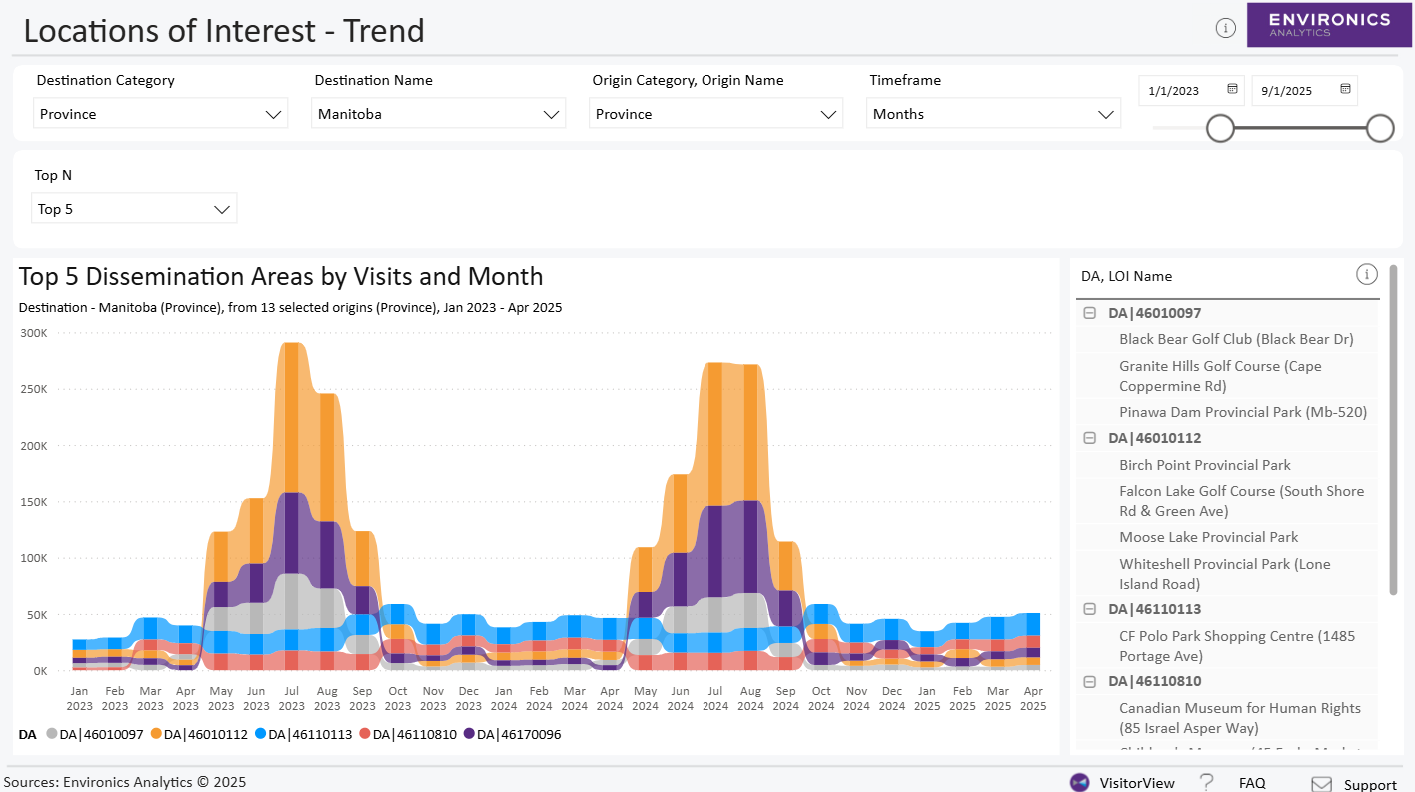1415x792 pixels.
Task: Open the Top N dropdown
Action: pos(133,208)
